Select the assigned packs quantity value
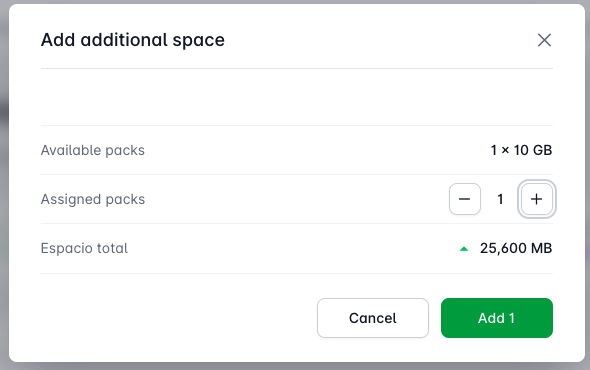The height and width of the screenshot is (370, 590). click(x=500, y=199)
